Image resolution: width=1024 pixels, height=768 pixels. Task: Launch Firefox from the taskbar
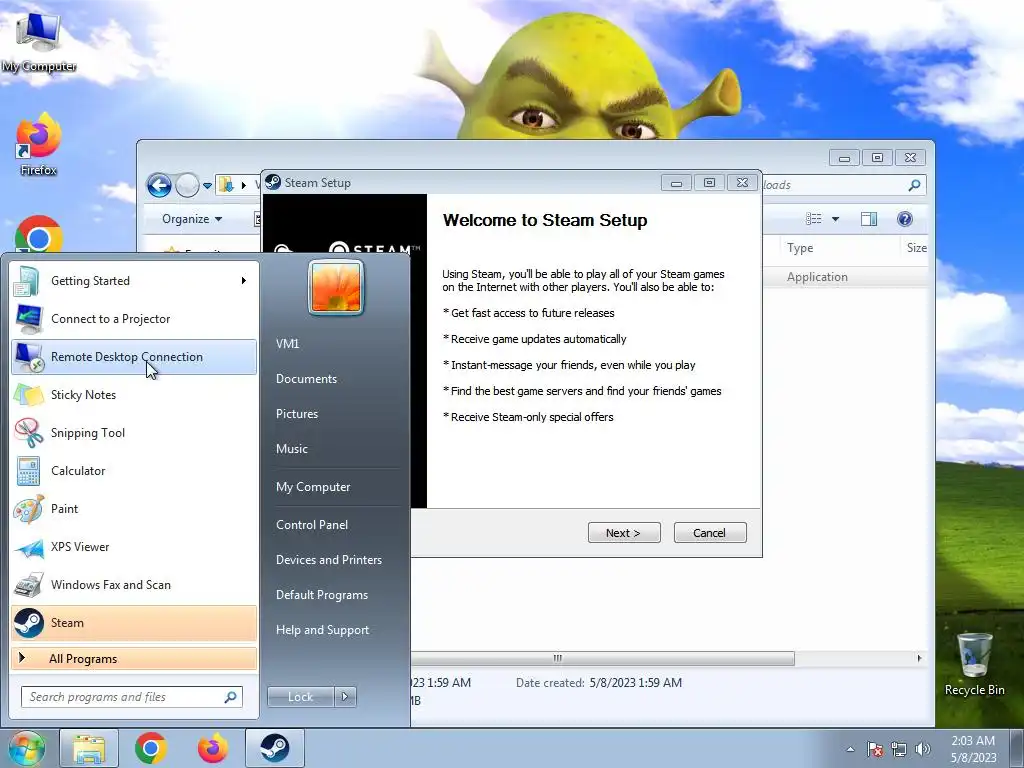click(213, 748)
